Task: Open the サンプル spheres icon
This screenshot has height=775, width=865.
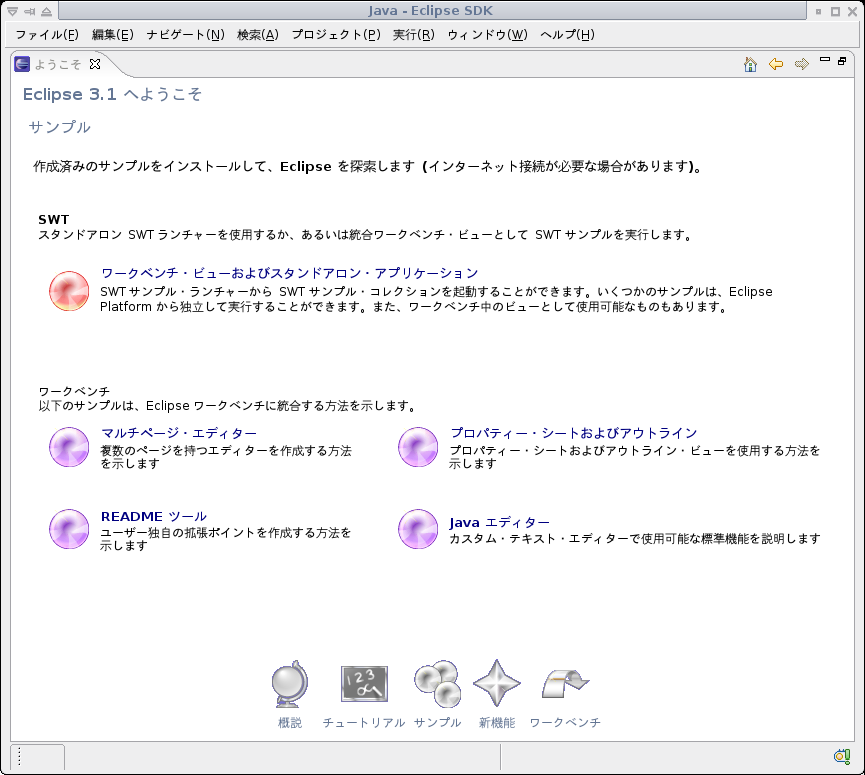Action: [x=437, y=684]
